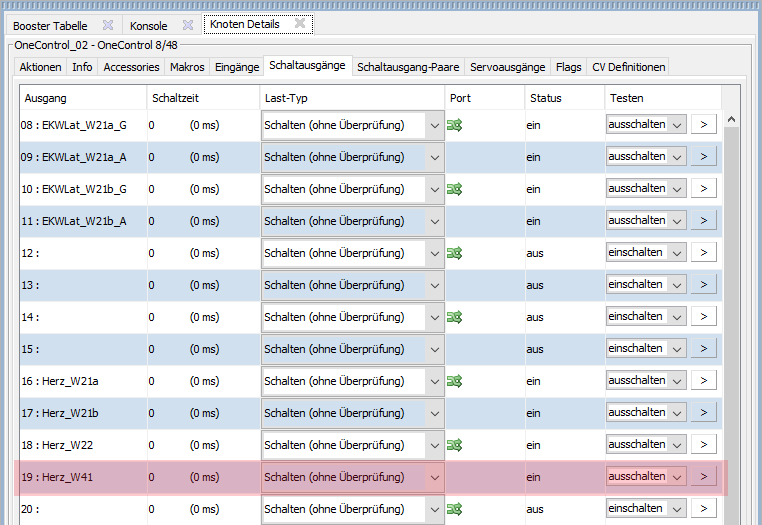
Task: Click the port icon in row 12
Action: coord(454,253)
